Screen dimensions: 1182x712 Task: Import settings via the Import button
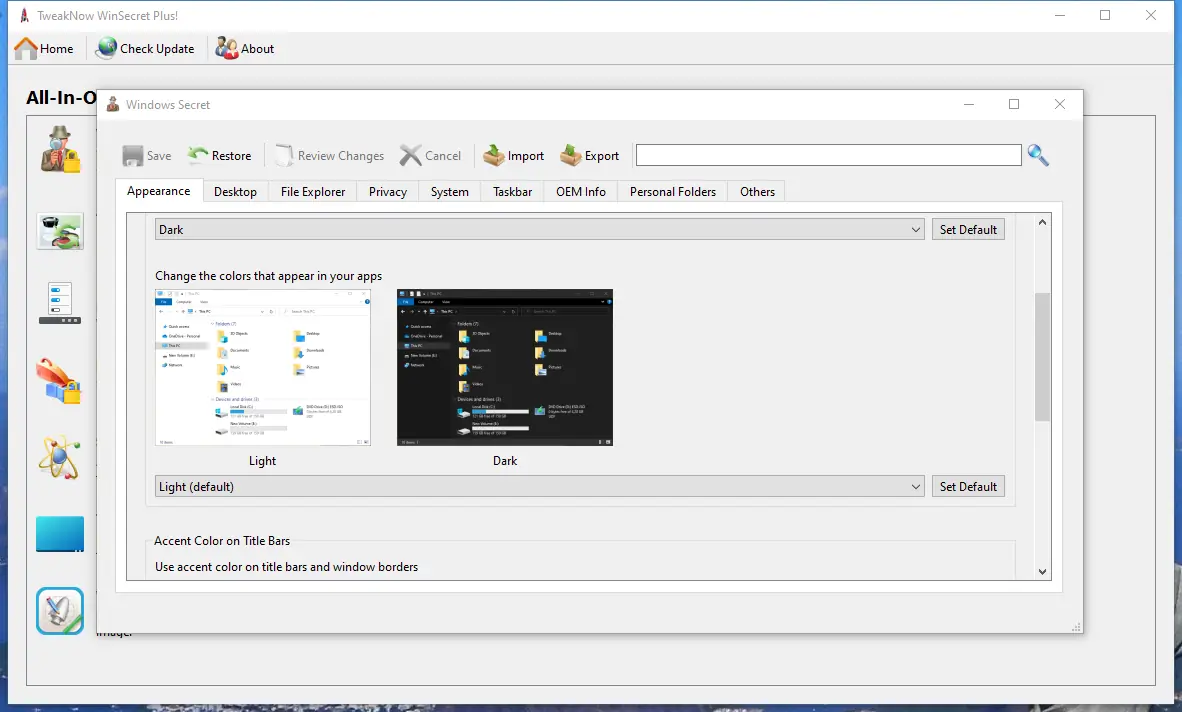point(513,156)
